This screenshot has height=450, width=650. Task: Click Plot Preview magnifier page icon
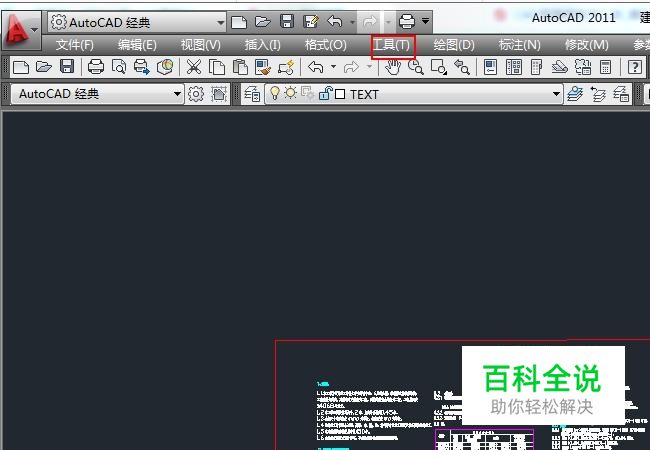(119, 67)
